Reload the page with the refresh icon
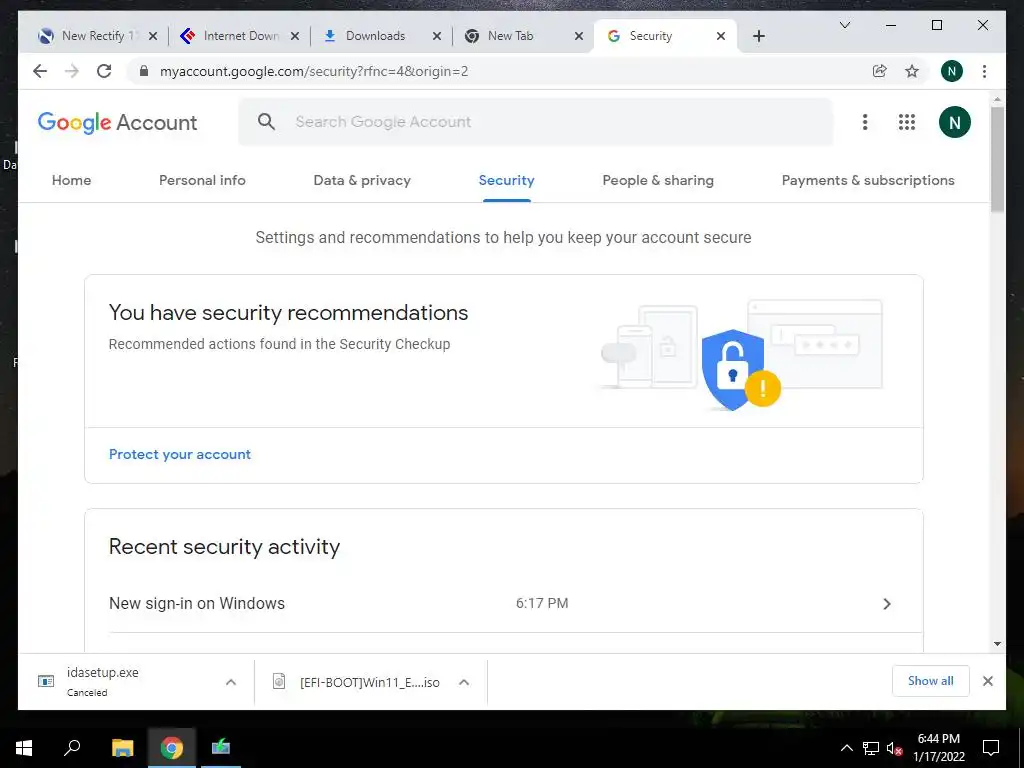The width and height of the screenshot is (1024, 768). click(x=104, y=71)
